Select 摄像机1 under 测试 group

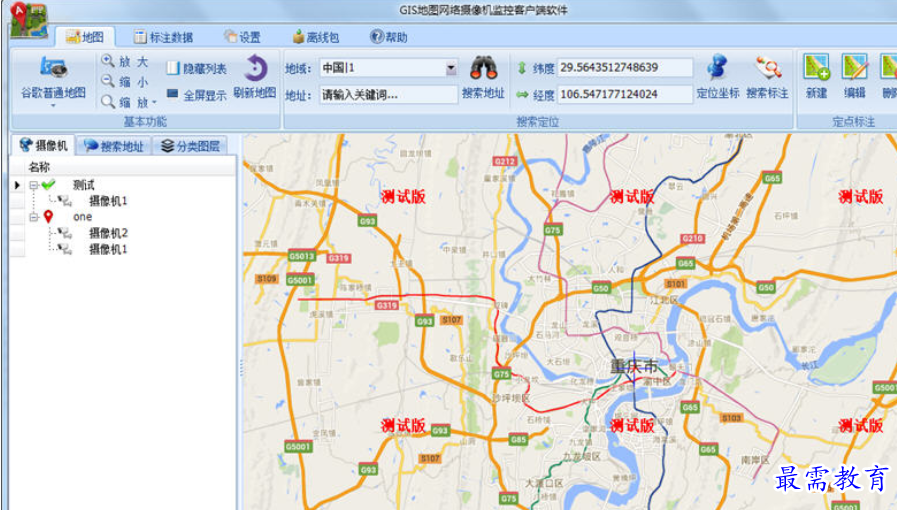click(x=108, y=201)
